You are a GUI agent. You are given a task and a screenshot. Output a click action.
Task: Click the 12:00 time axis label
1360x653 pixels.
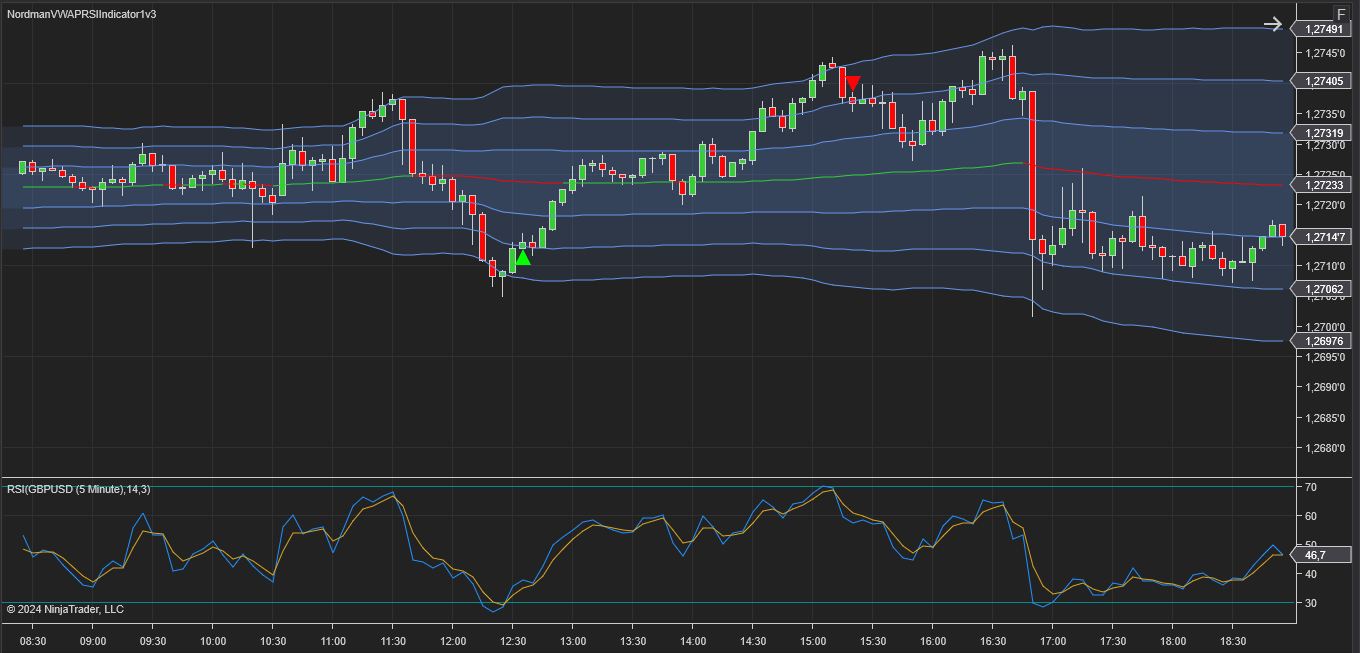(453, 641)
